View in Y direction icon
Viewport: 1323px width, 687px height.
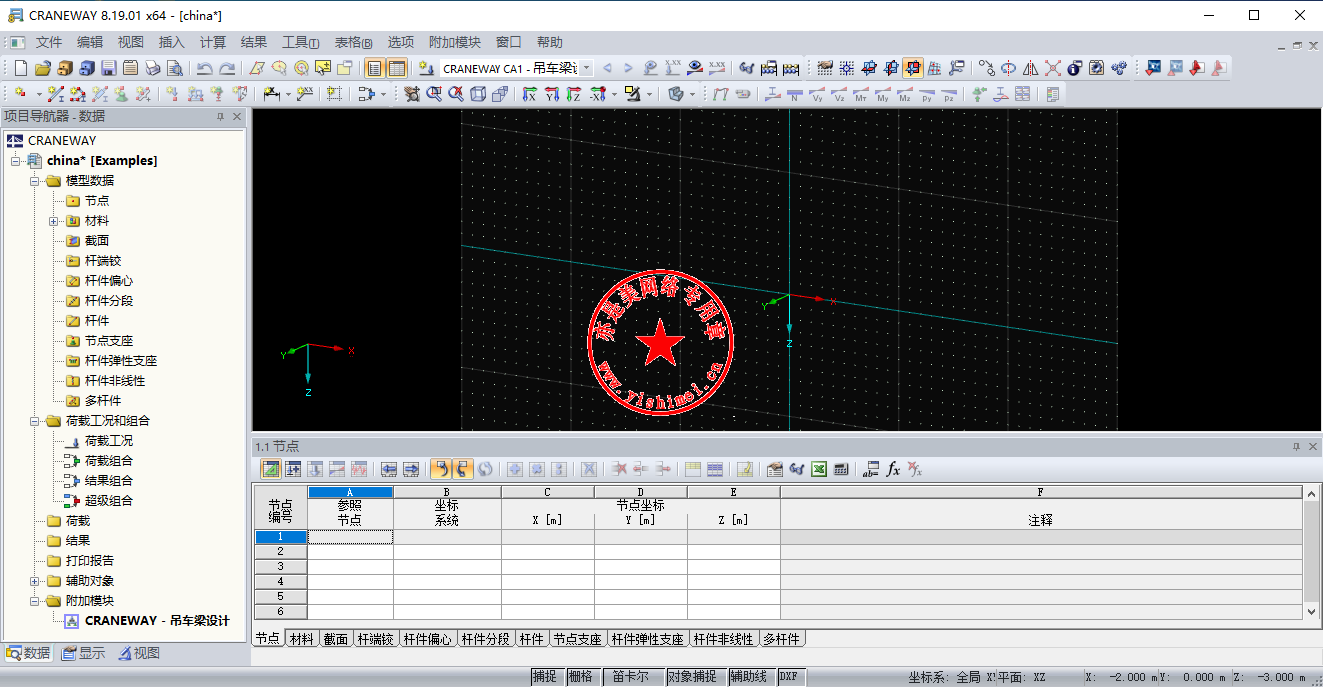pyautogui.click(x=552, y=94)
